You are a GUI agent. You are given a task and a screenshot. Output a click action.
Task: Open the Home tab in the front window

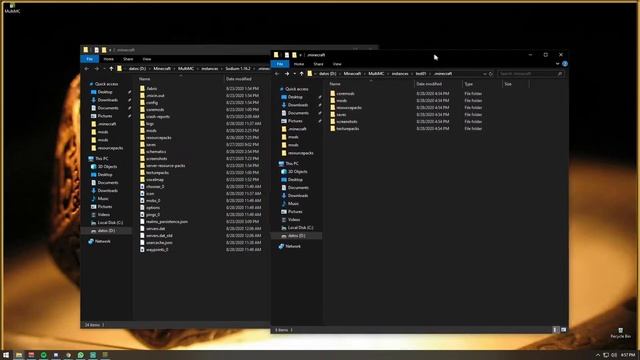(x=299, y=64)
